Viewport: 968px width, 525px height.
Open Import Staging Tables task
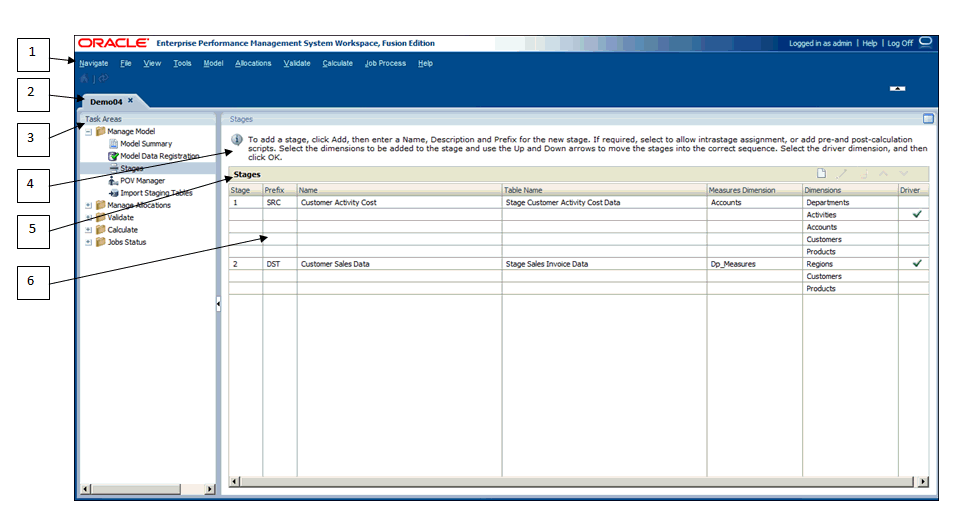156,193
